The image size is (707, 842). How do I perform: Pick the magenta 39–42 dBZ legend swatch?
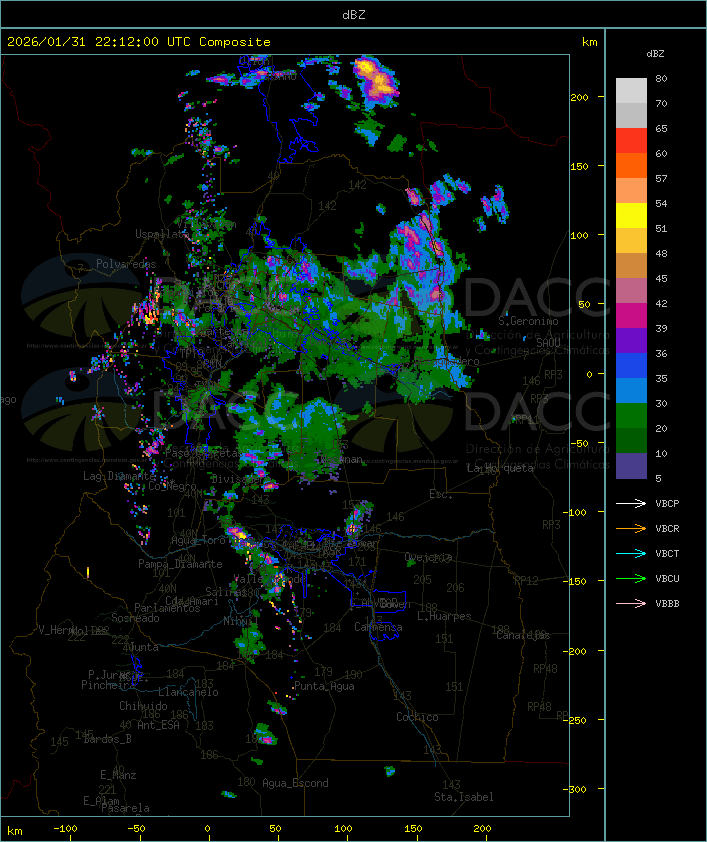point(631,316)
